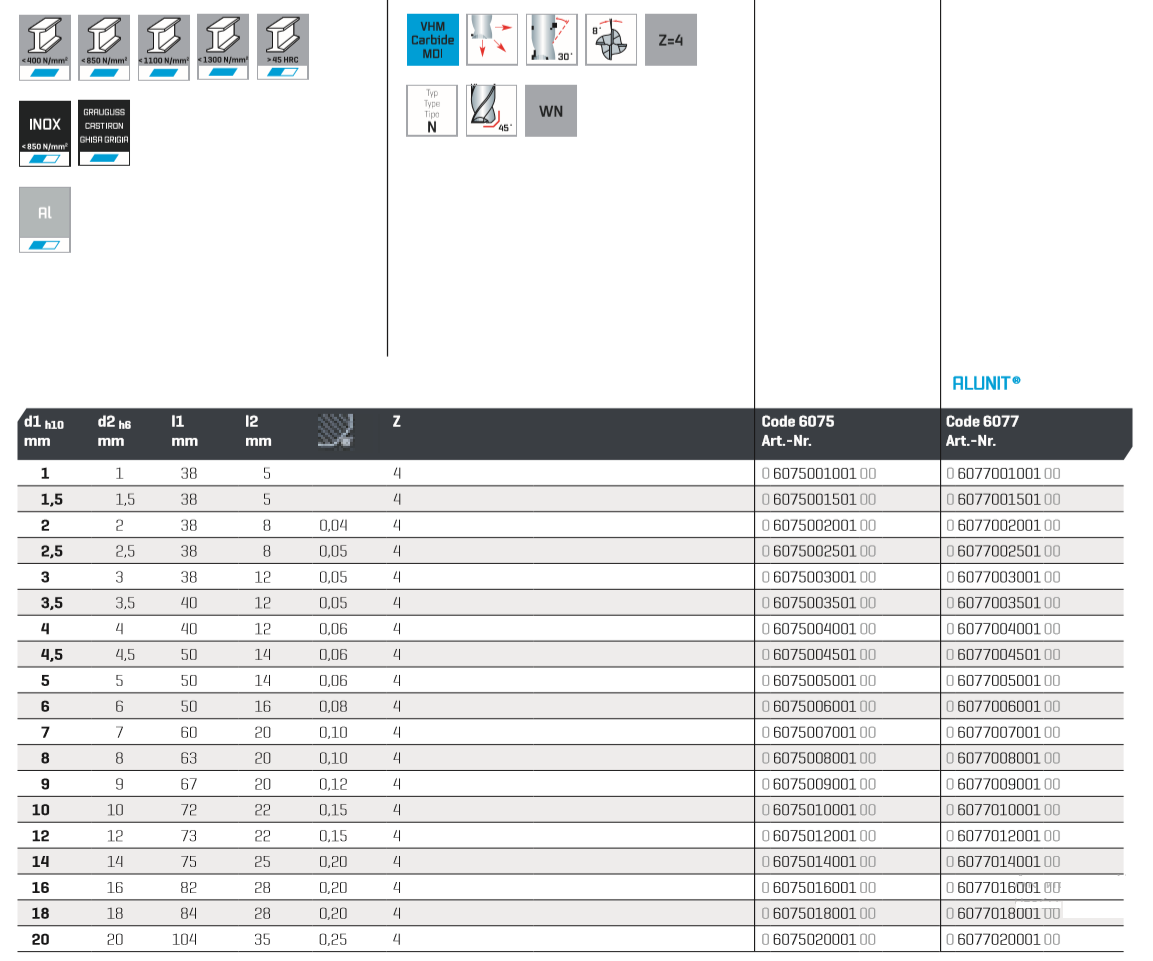Screen dimensions: 1153x961
Task: Click the 30° helix angle icon
Action: point(551,40)
